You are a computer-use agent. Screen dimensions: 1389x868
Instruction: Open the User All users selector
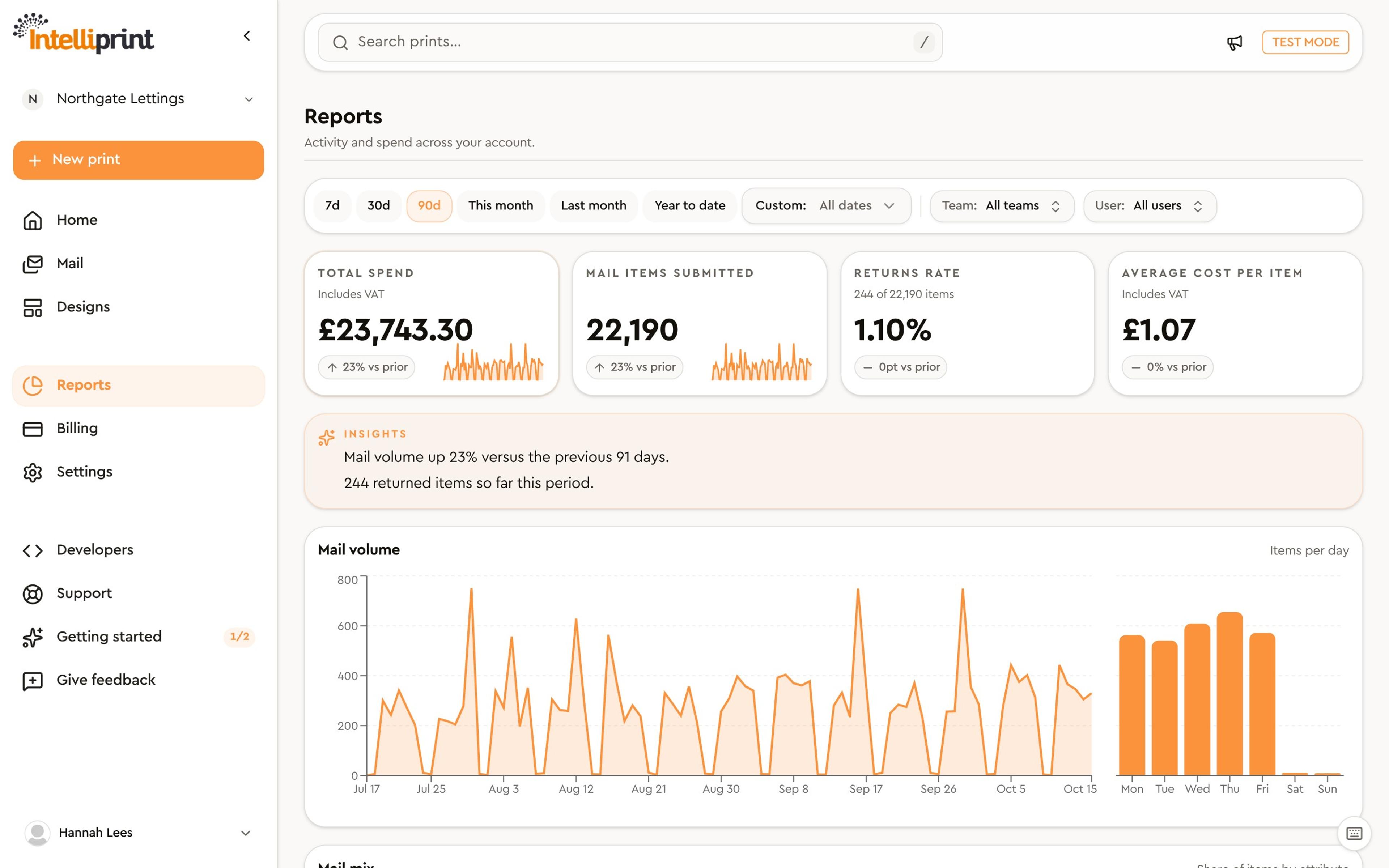coord(1150,205)
